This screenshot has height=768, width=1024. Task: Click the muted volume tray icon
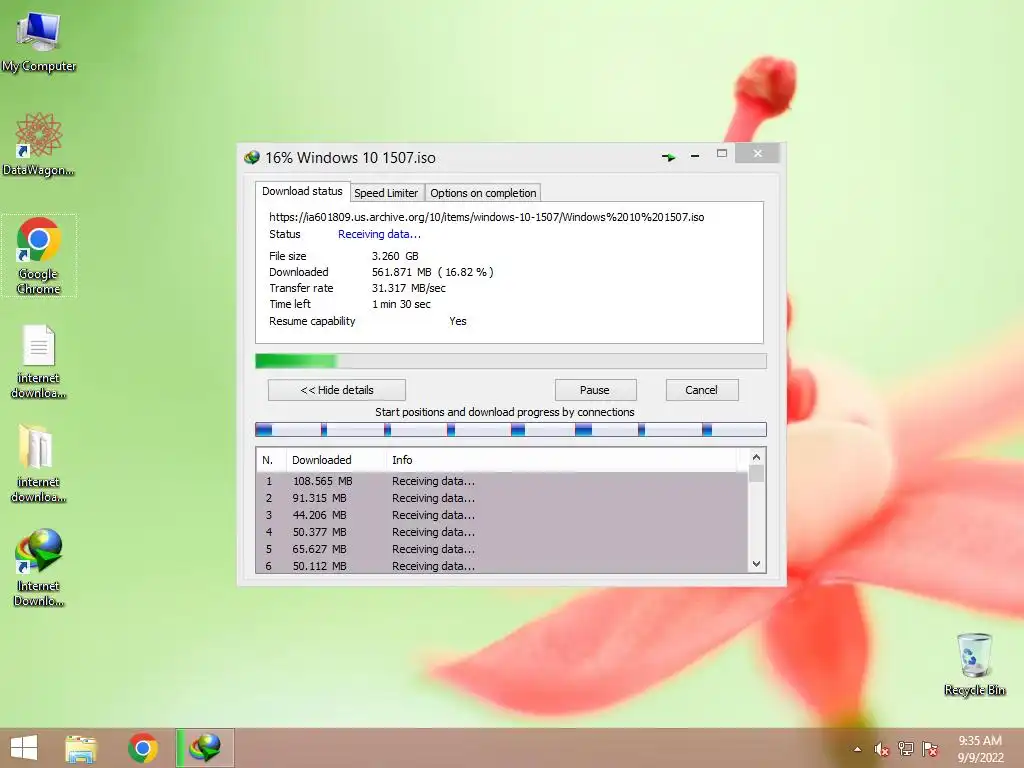[882, 749]
